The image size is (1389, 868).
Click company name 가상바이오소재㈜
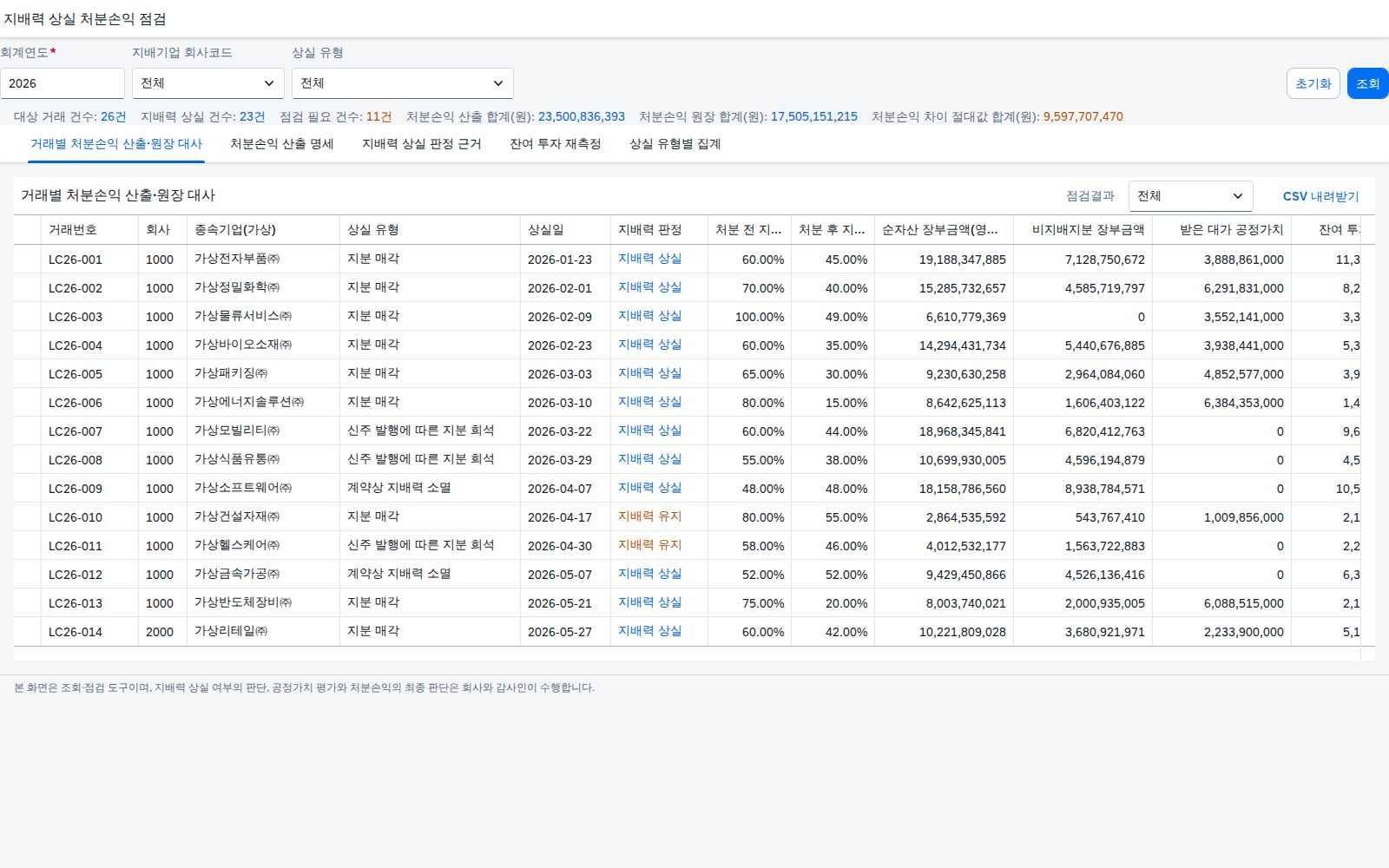243,345
